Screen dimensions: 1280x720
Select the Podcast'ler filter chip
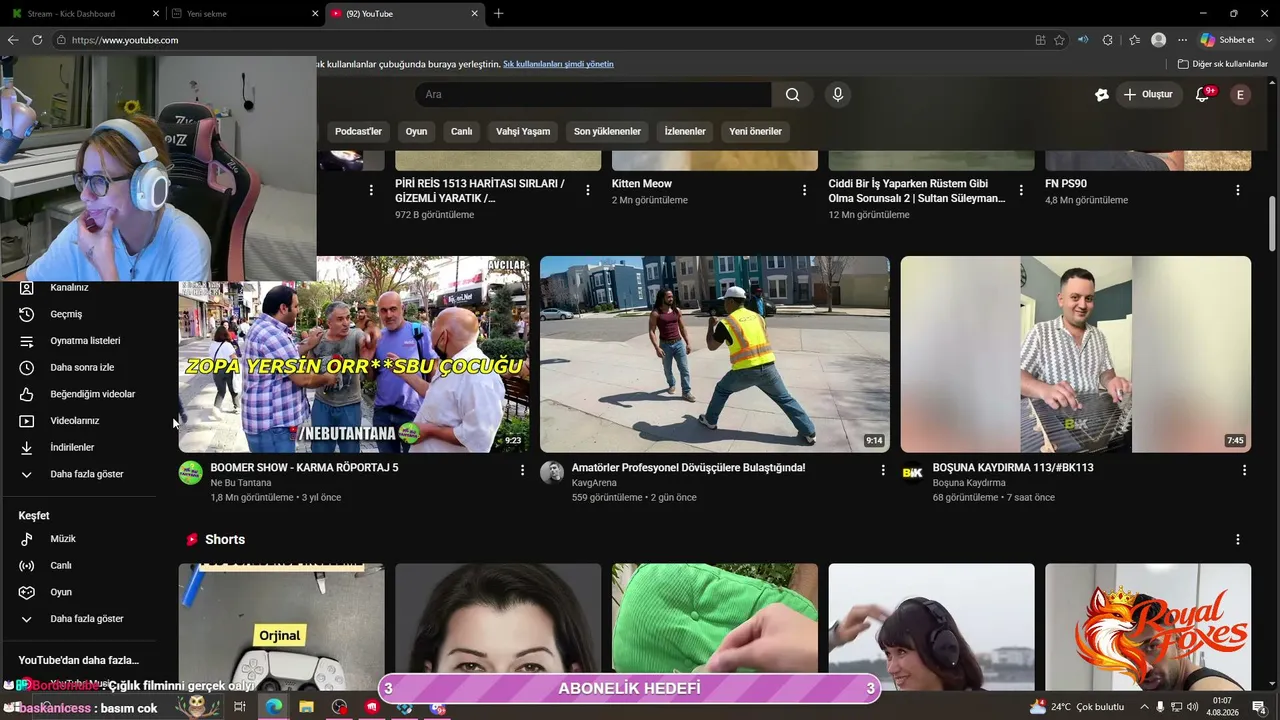pos(358,131)
